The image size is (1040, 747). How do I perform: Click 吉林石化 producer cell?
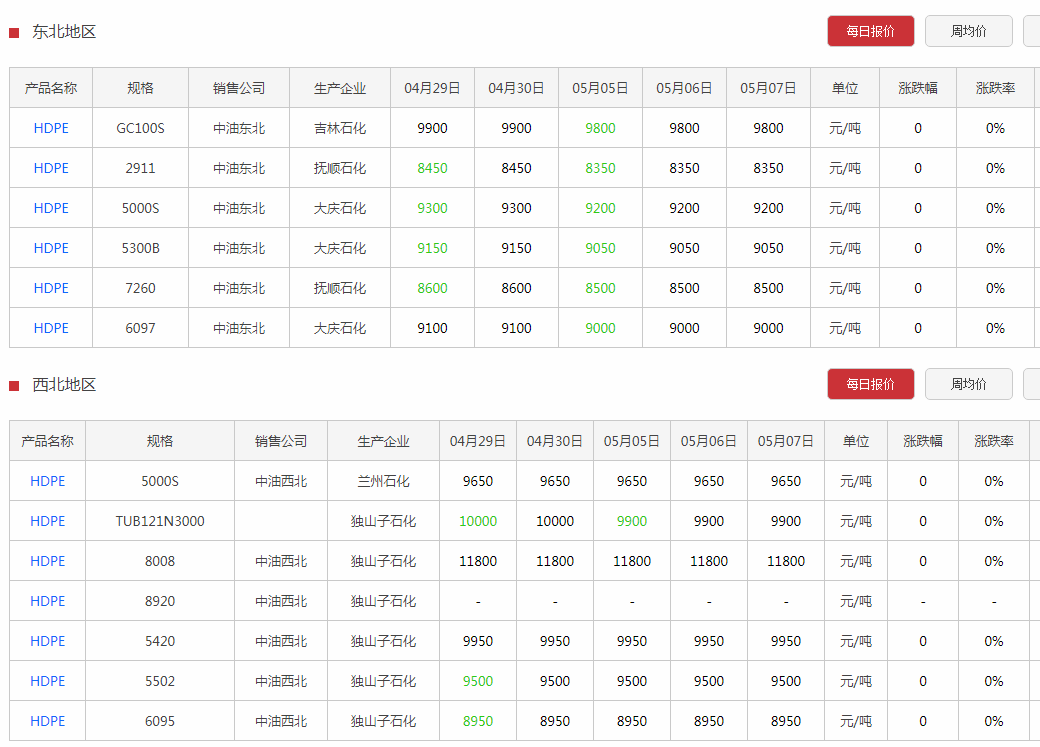coord(340,128)
